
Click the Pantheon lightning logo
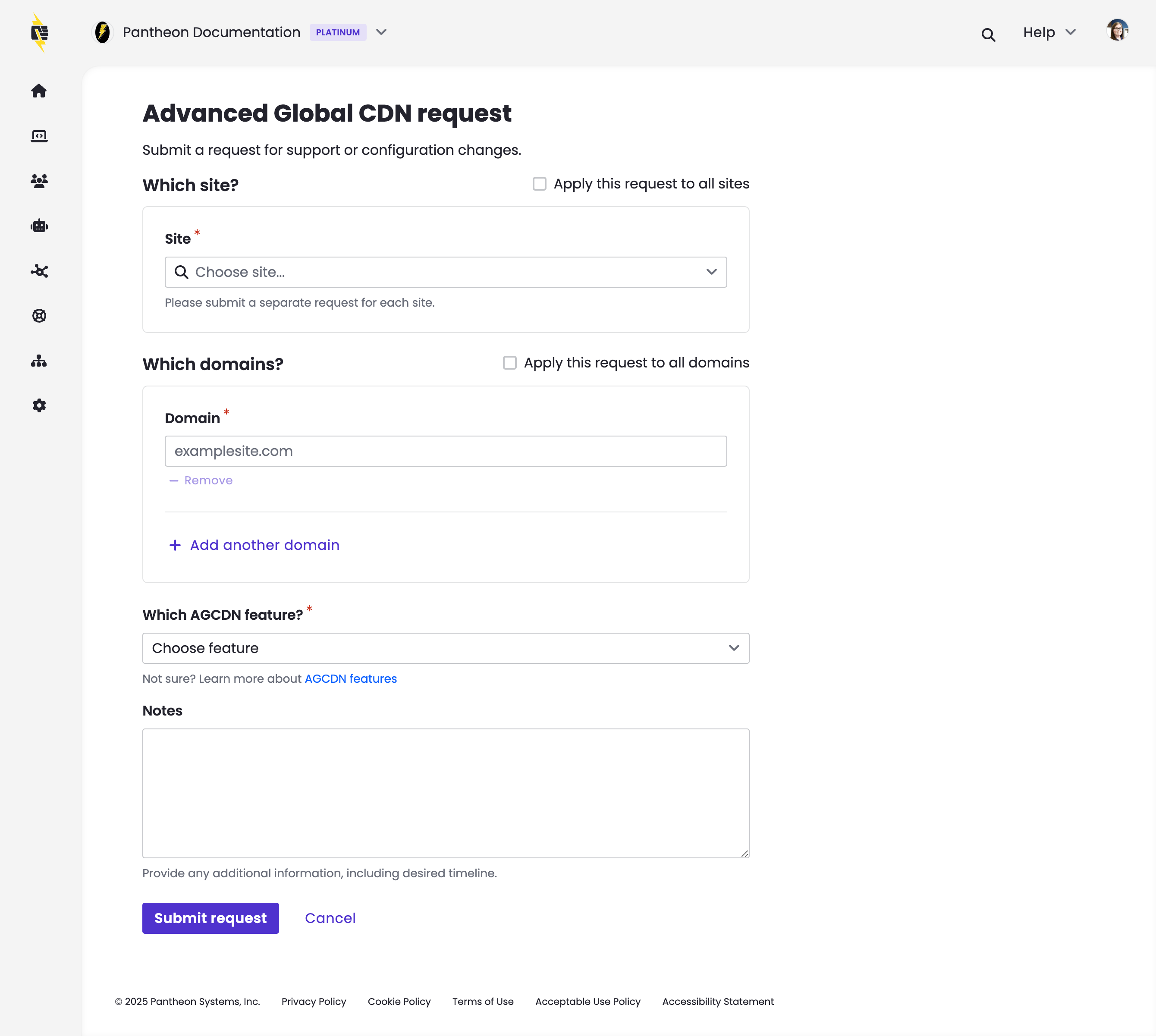tap(39, 32)
